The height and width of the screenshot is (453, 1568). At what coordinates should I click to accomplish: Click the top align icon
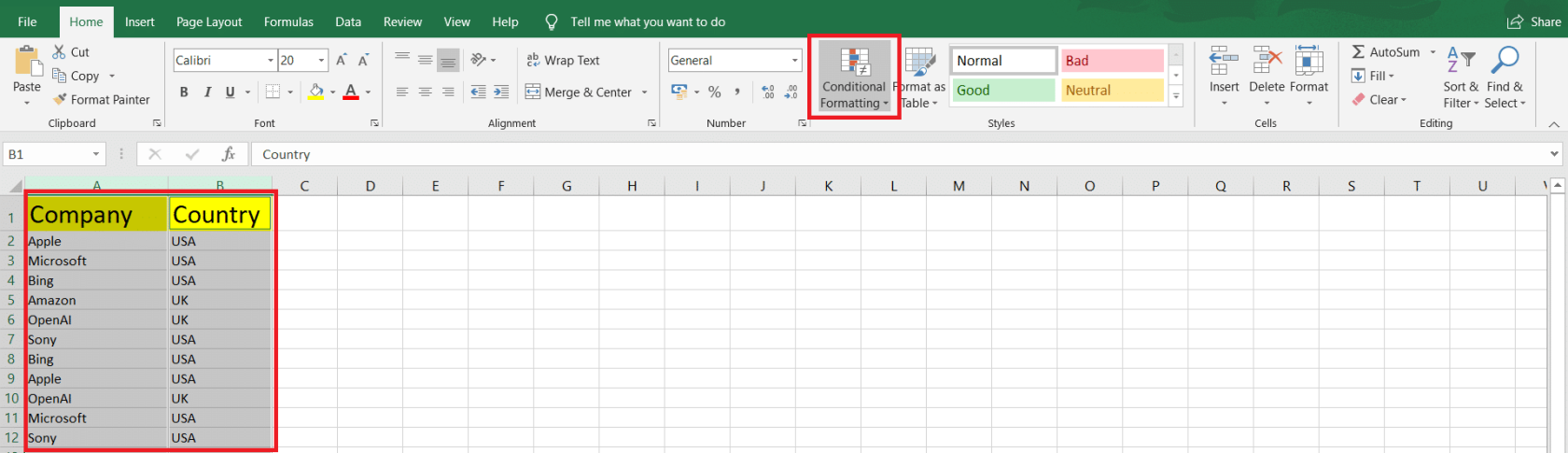[x=402, y=60]
